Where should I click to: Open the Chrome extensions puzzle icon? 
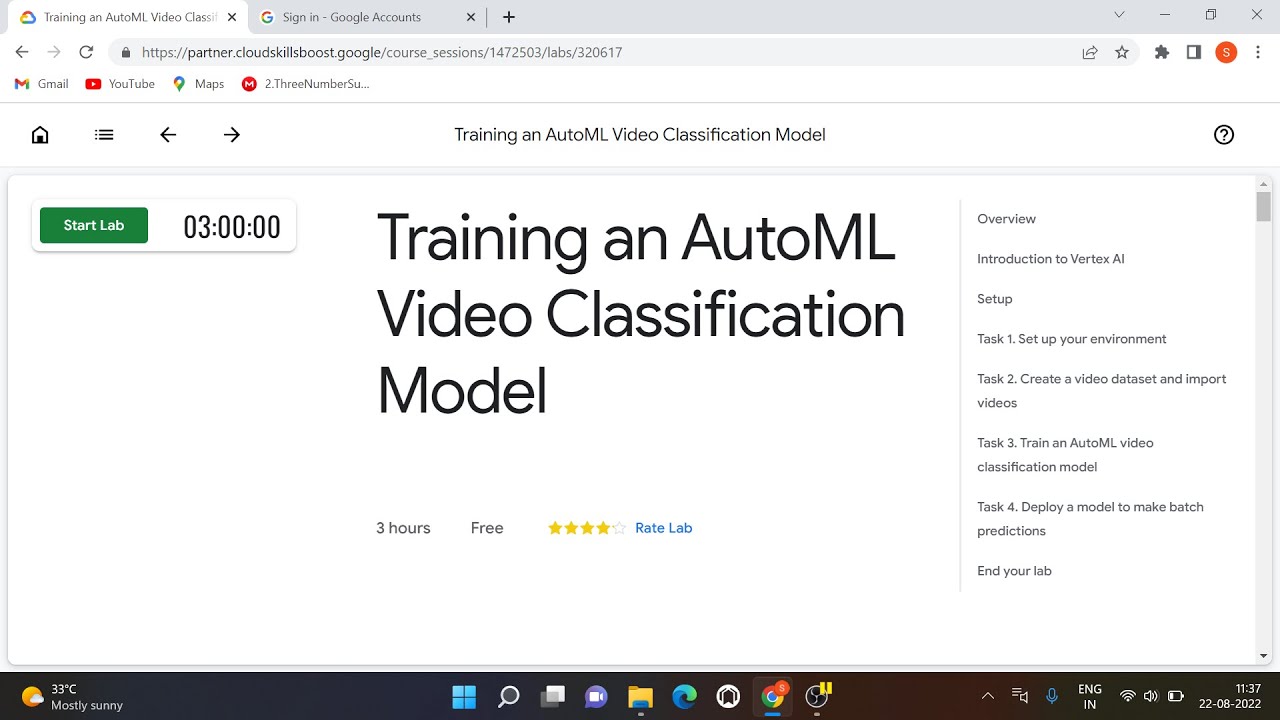(1162, 52)
